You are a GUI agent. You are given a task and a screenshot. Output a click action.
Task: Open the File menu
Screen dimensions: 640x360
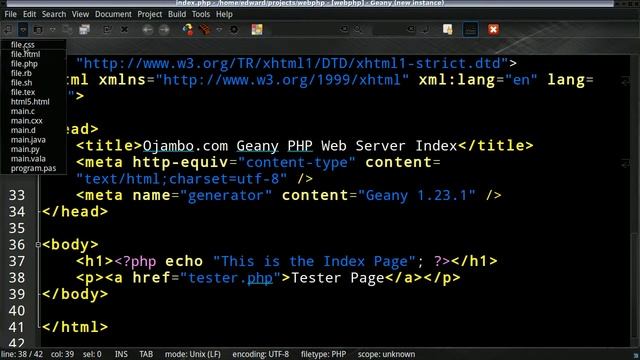click(x=11, y=14)
